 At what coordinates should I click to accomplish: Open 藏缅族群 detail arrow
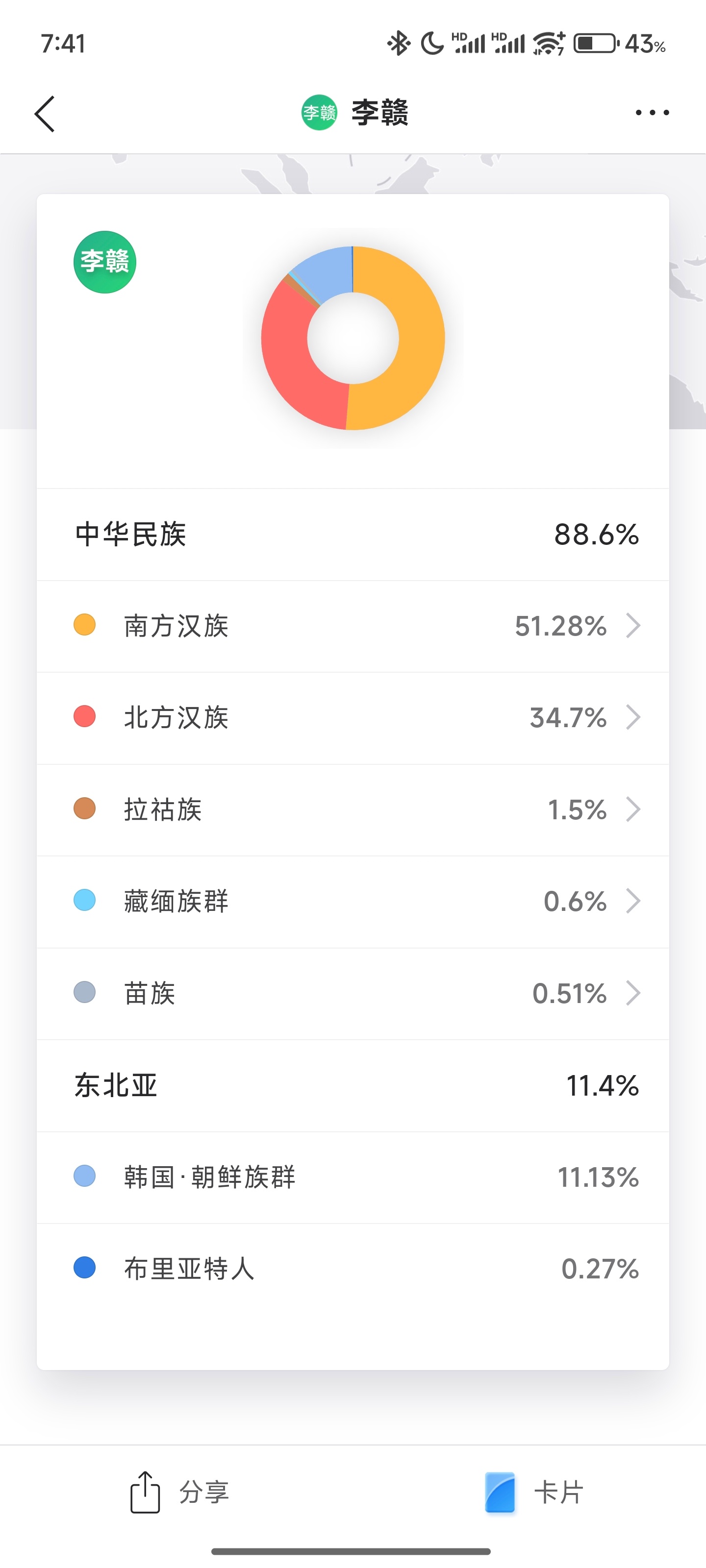coord(633,902)
